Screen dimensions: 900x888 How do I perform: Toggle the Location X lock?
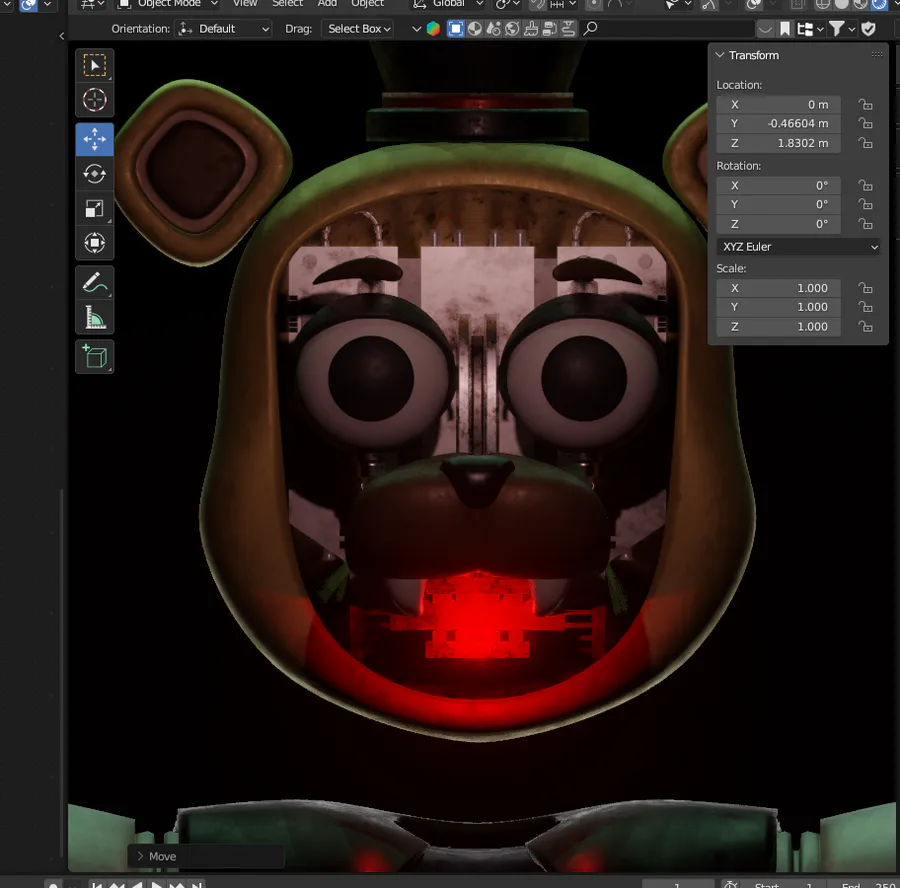click(866, 104)
